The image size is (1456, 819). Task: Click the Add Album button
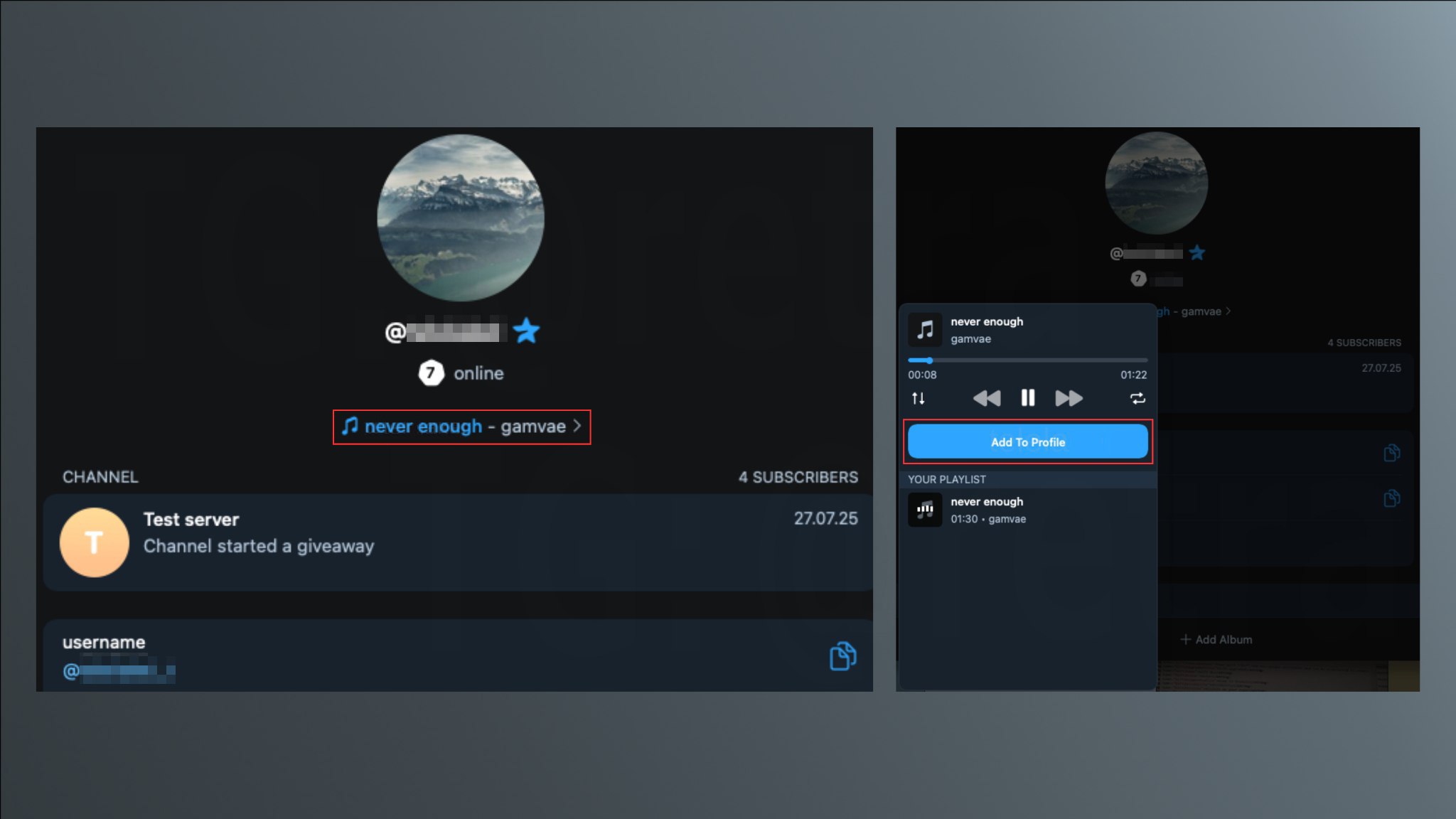1216,639
